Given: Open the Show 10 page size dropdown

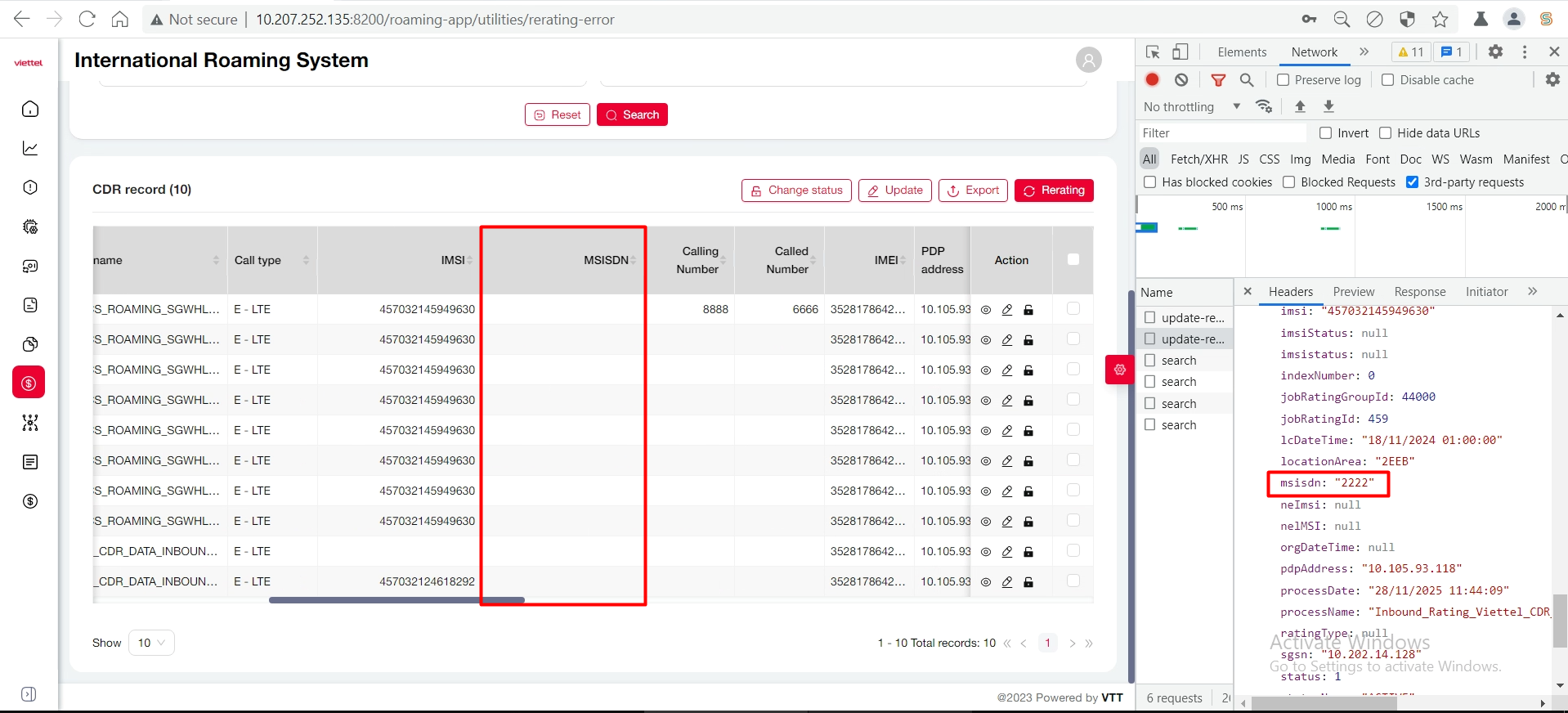Looking at the screenshot, I should [151, 643].
